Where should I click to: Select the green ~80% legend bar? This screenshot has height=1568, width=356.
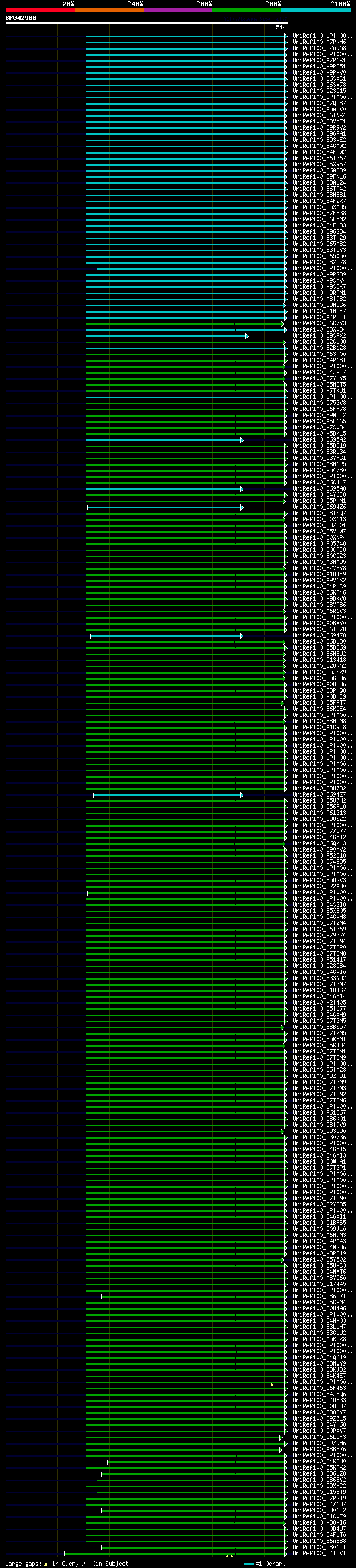click(247, 10)
